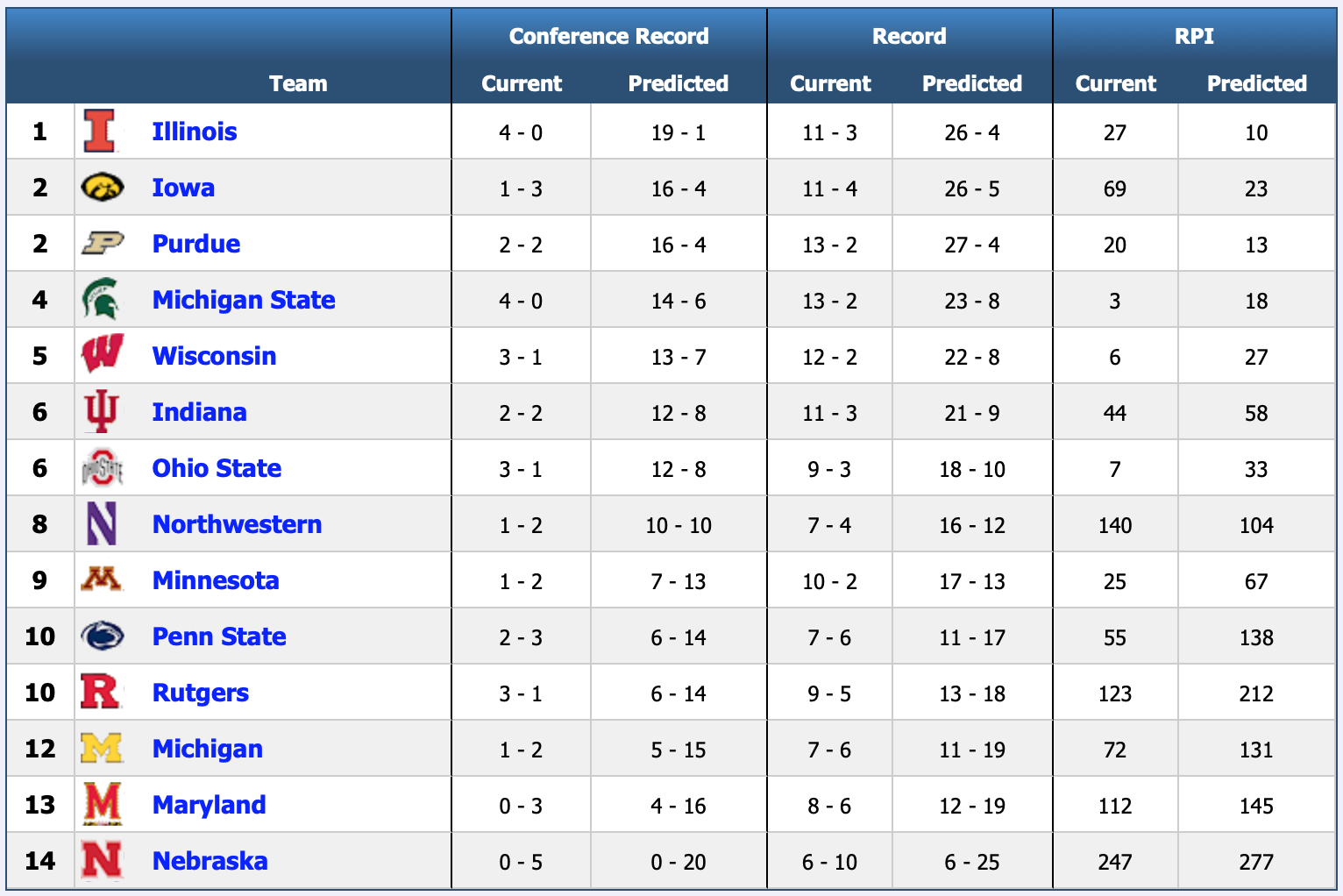Click the RPI column group header
The width and height of the screenshot is (1343, 896).
(1194, 36)
